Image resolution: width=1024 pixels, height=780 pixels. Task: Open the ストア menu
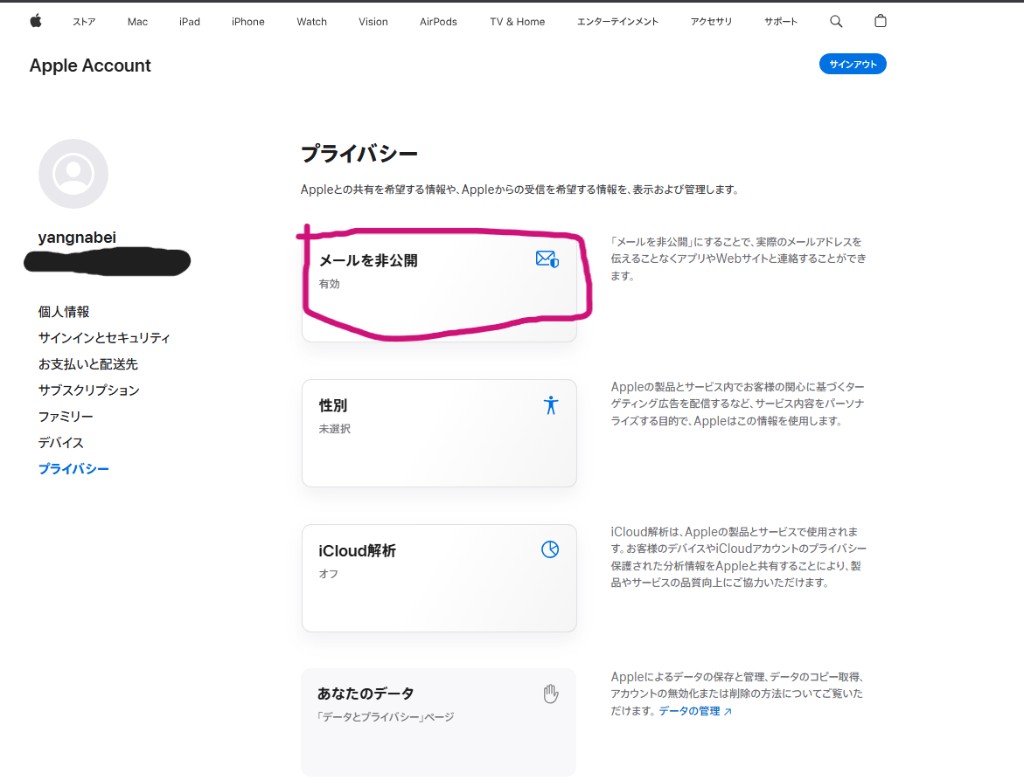(x=84, y=22)
